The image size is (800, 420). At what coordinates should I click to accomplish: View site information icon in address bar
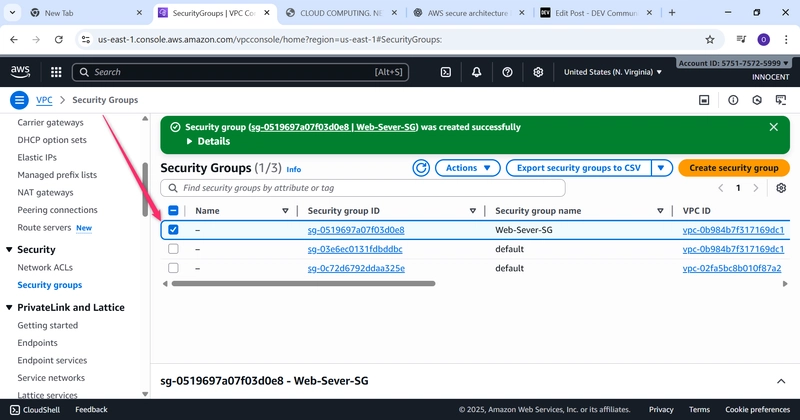(x=86, y=39)
